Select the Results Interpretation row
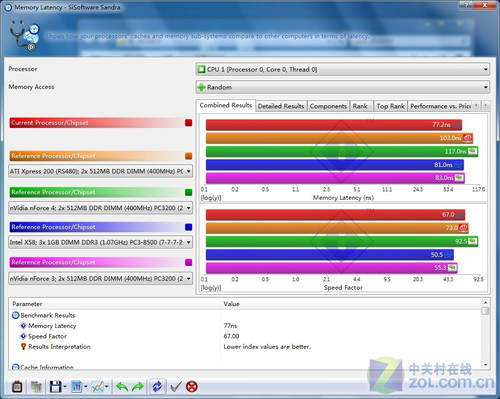This screenshot has height=399, width=500. (x=247, y=347)
